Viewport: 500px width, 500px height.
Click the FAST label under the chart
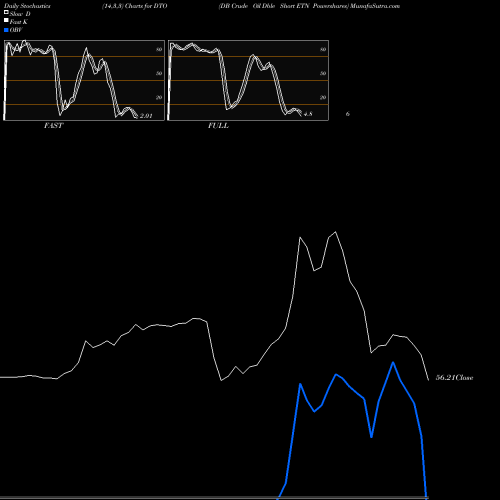pos(53,126)
